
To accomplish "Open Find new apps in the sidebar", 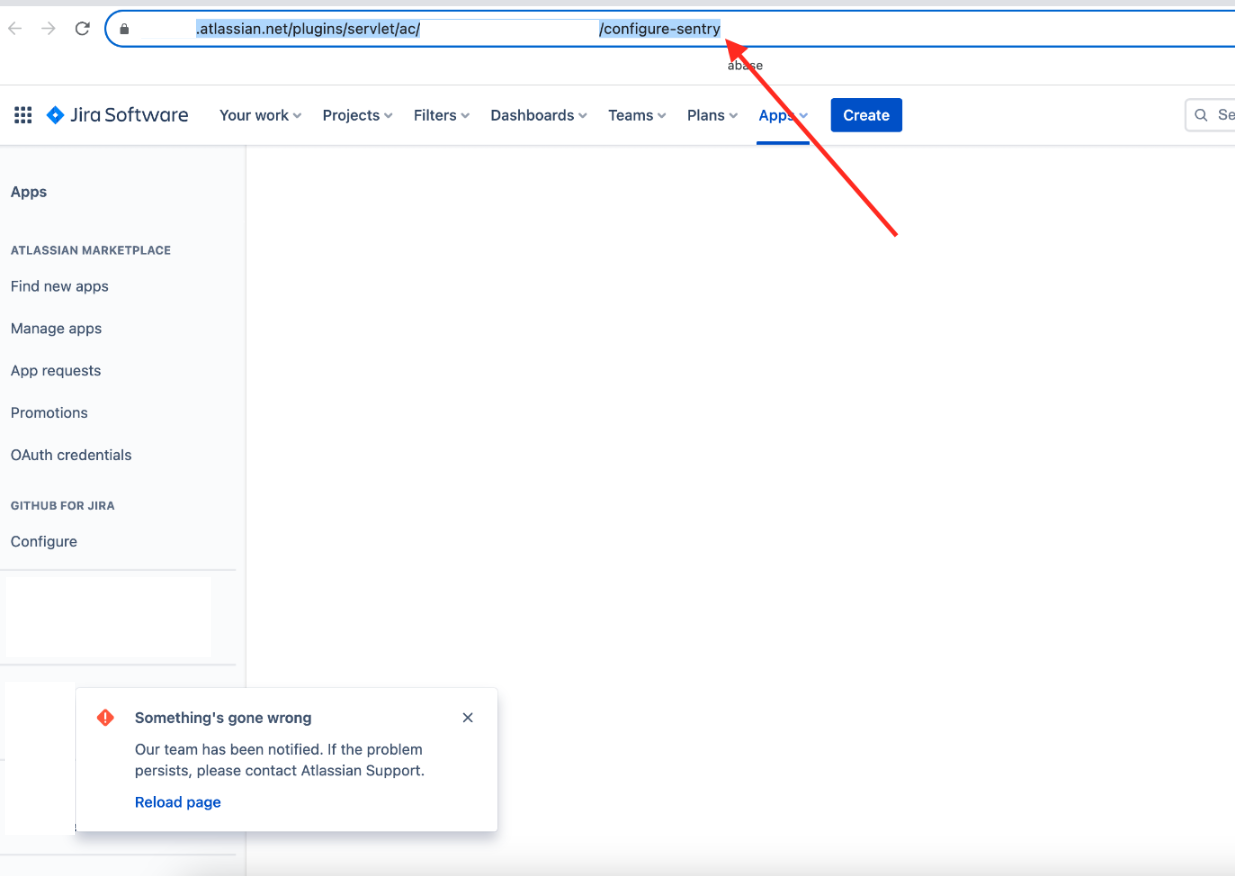I will click(60, 286).
